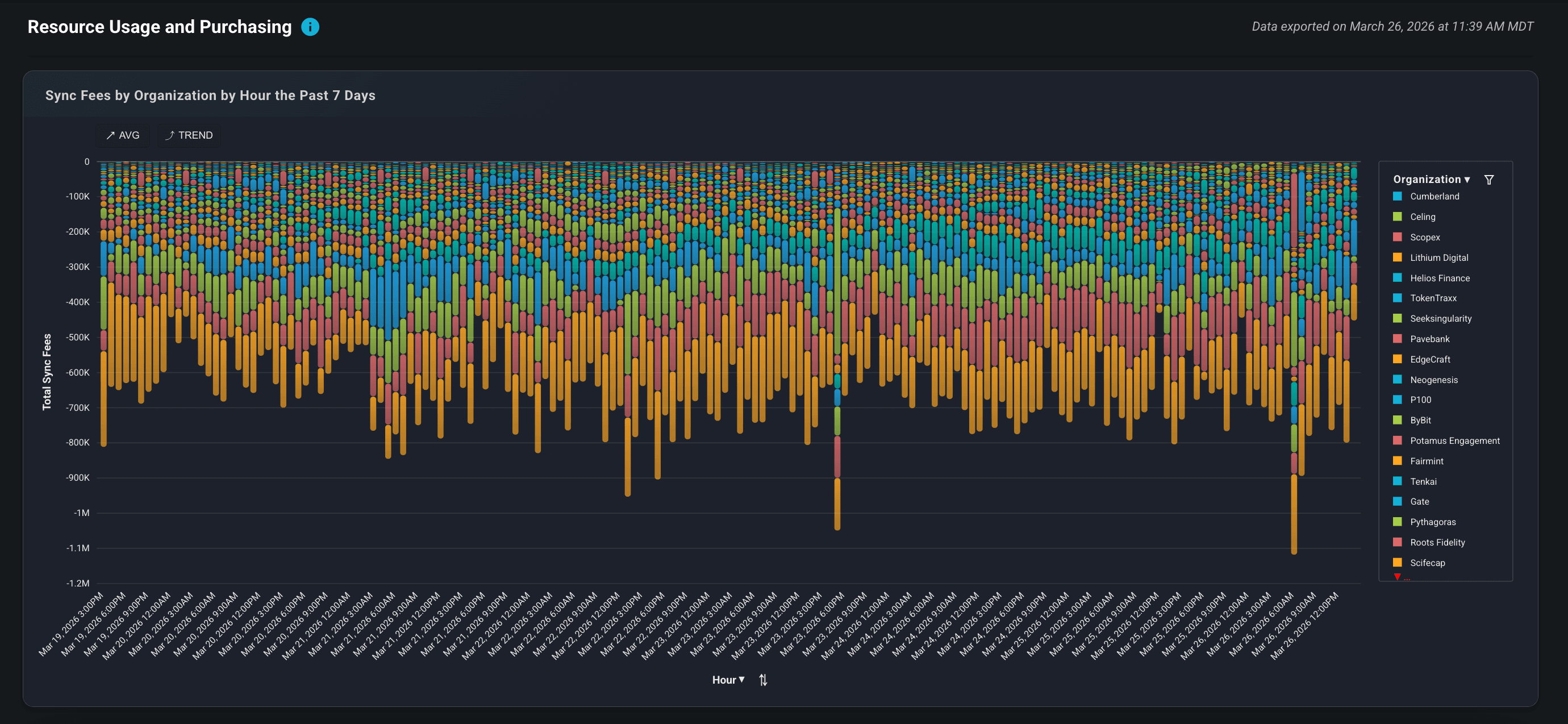The width and height of the screenshot is (1568, 724).
Task: Click the AVG button
Action: (122, 135)
